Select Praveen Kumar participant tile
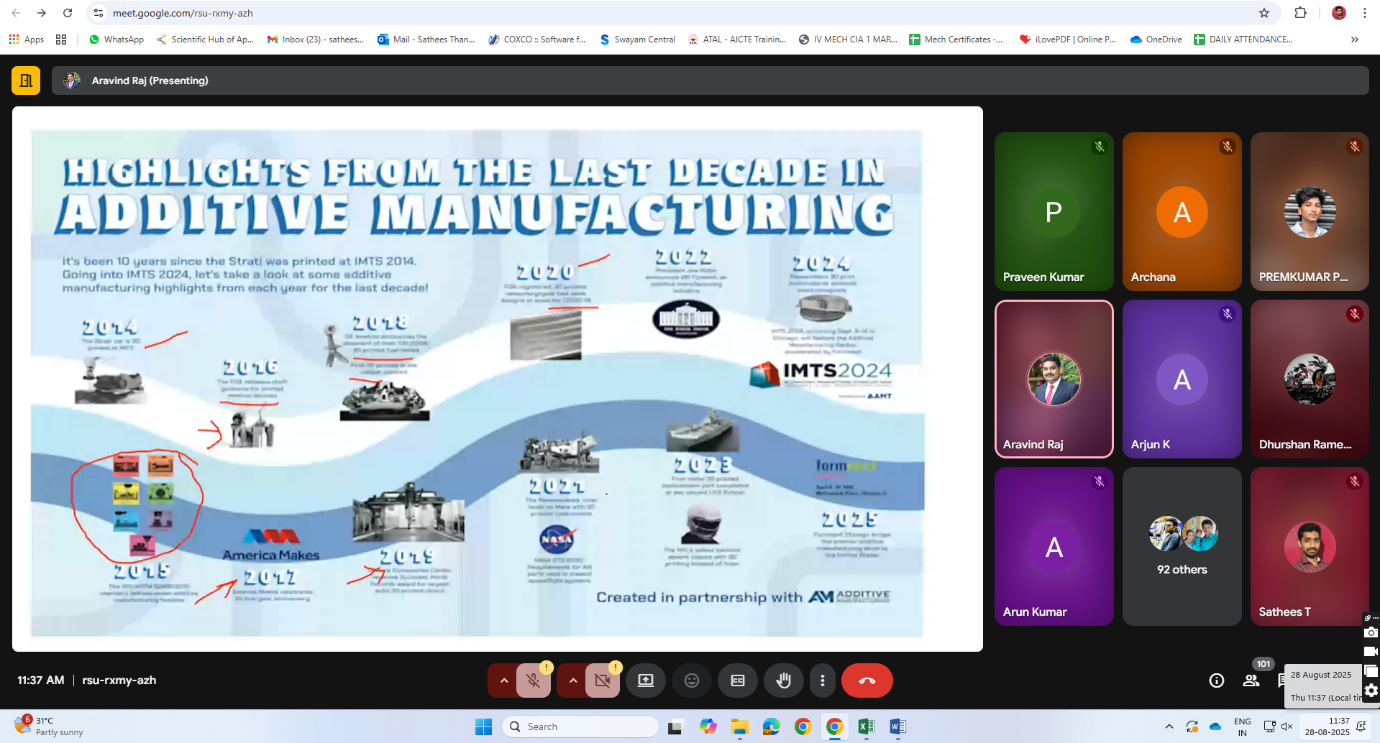1380x743 pixels. [1053, 212]
